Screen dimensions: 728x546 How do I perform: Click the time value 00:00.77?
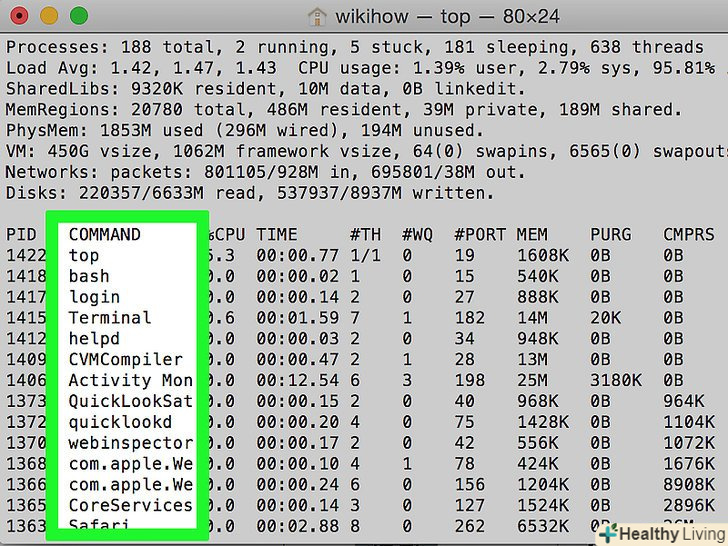click(x=298, y=255)
